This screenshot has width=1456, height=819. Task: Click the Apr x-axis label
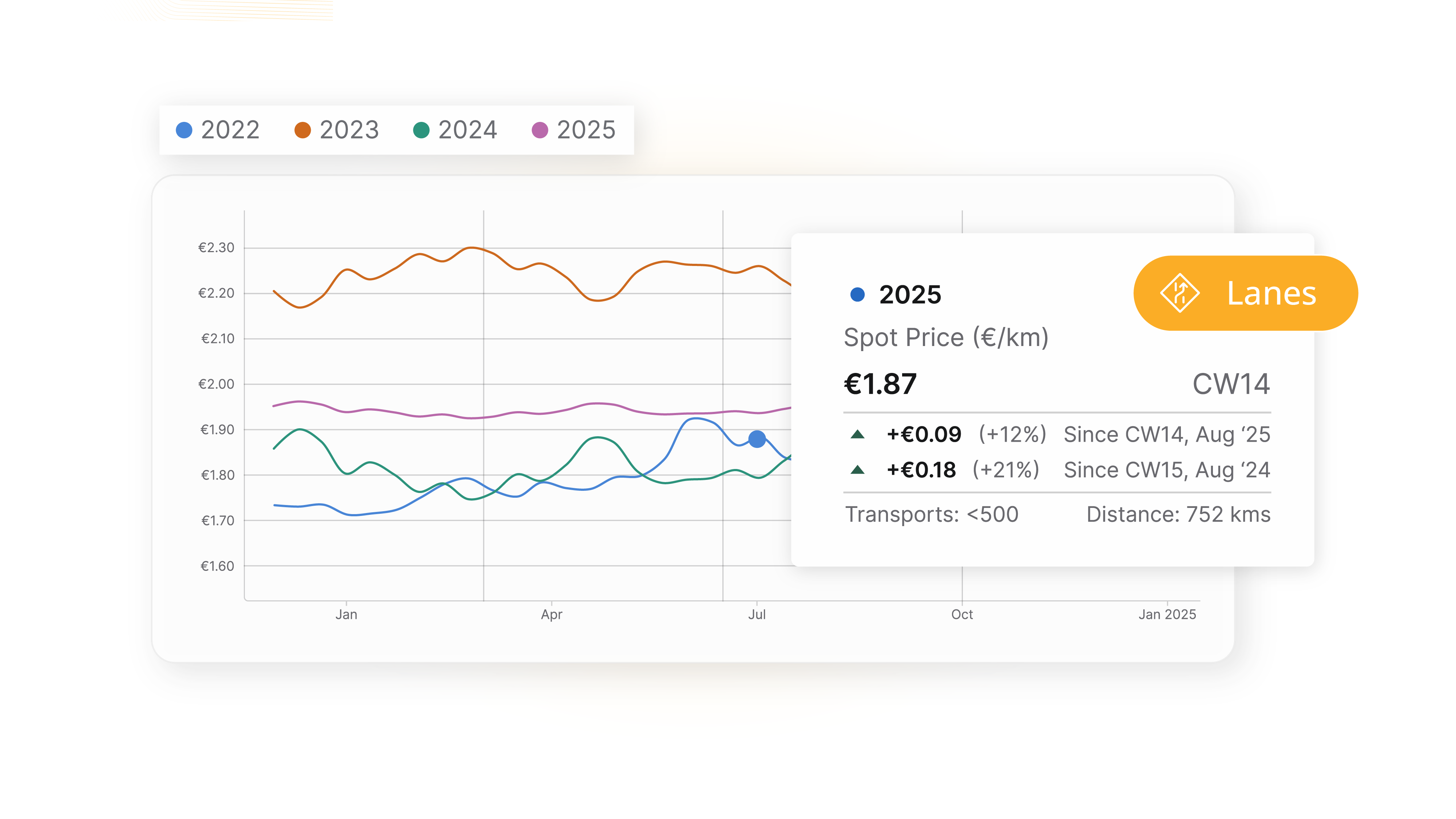[x=551, y=615]
